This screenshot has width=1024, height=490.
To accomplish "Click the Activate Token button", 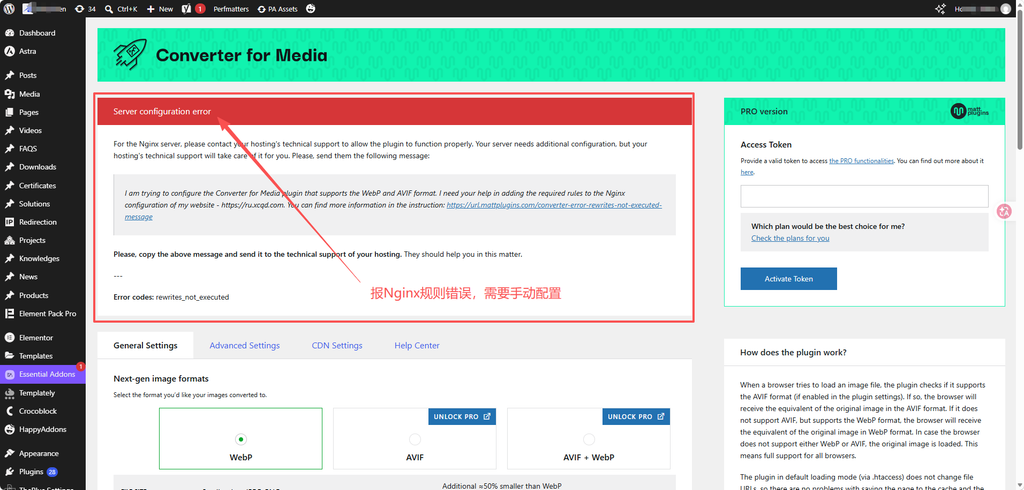I will point(788,279).
